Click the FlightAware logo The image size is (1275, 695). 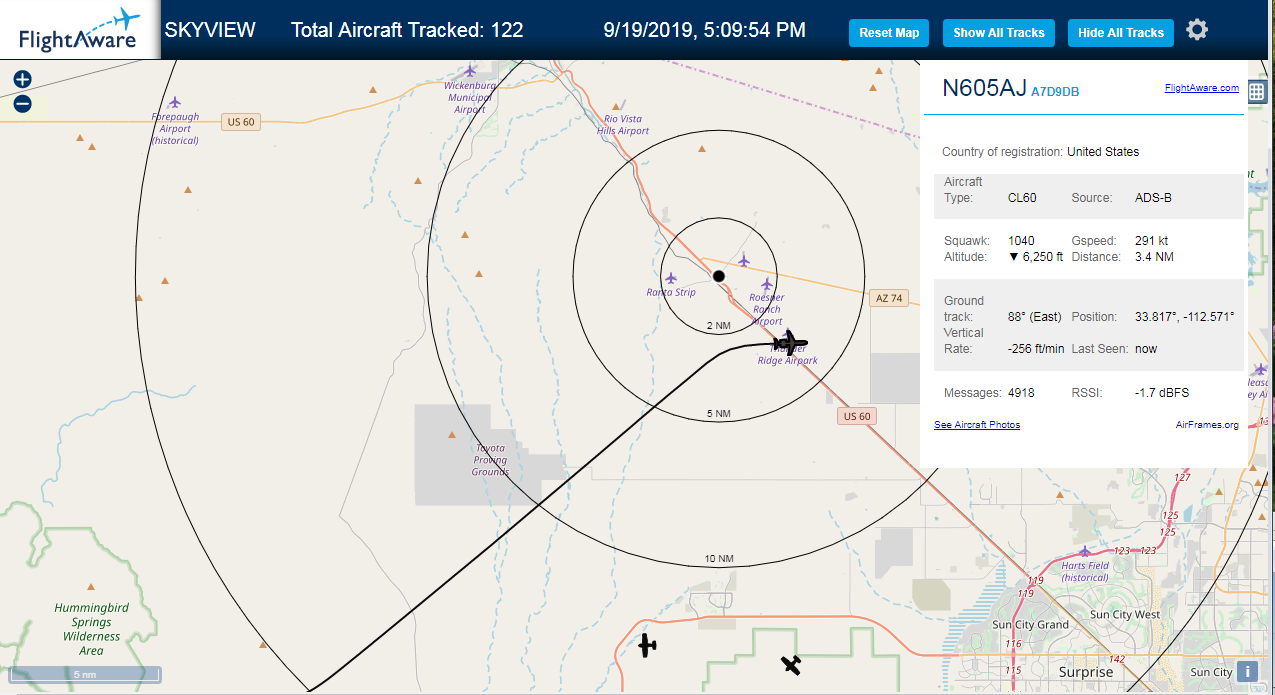[79, 30]
